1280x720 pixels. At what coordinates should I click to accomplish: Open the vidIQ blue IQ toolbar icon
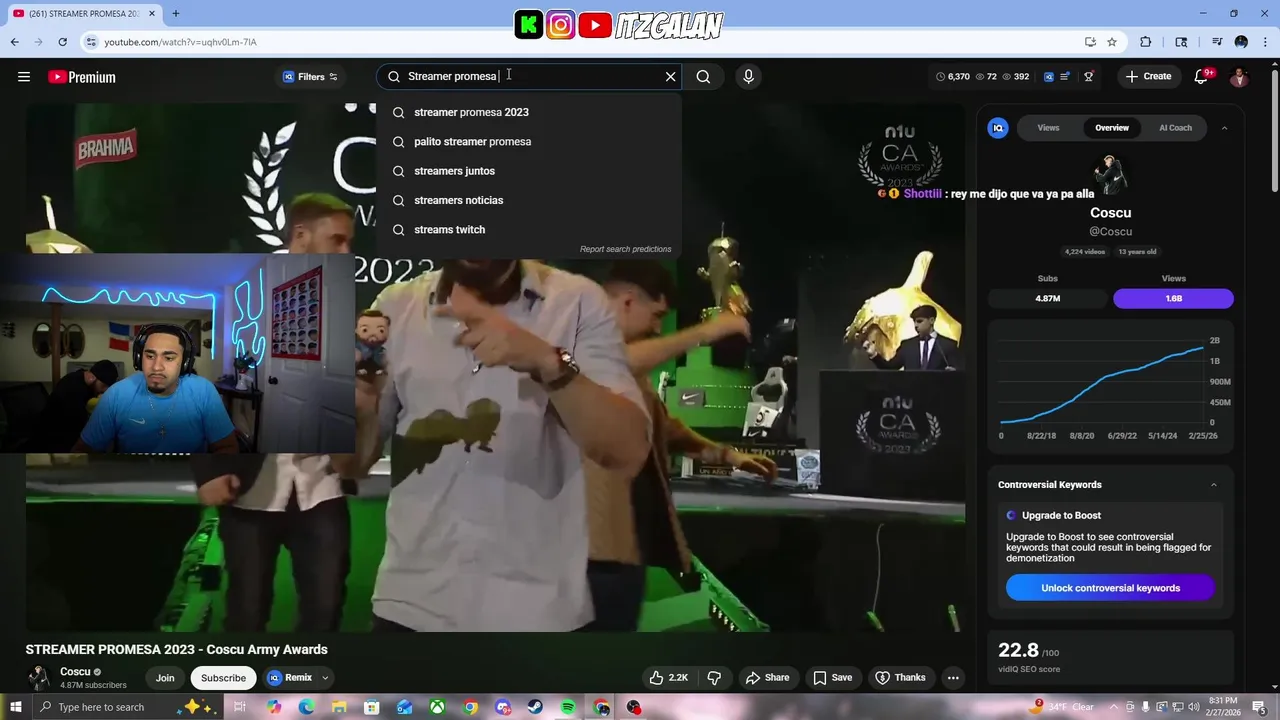point(1048,76)
